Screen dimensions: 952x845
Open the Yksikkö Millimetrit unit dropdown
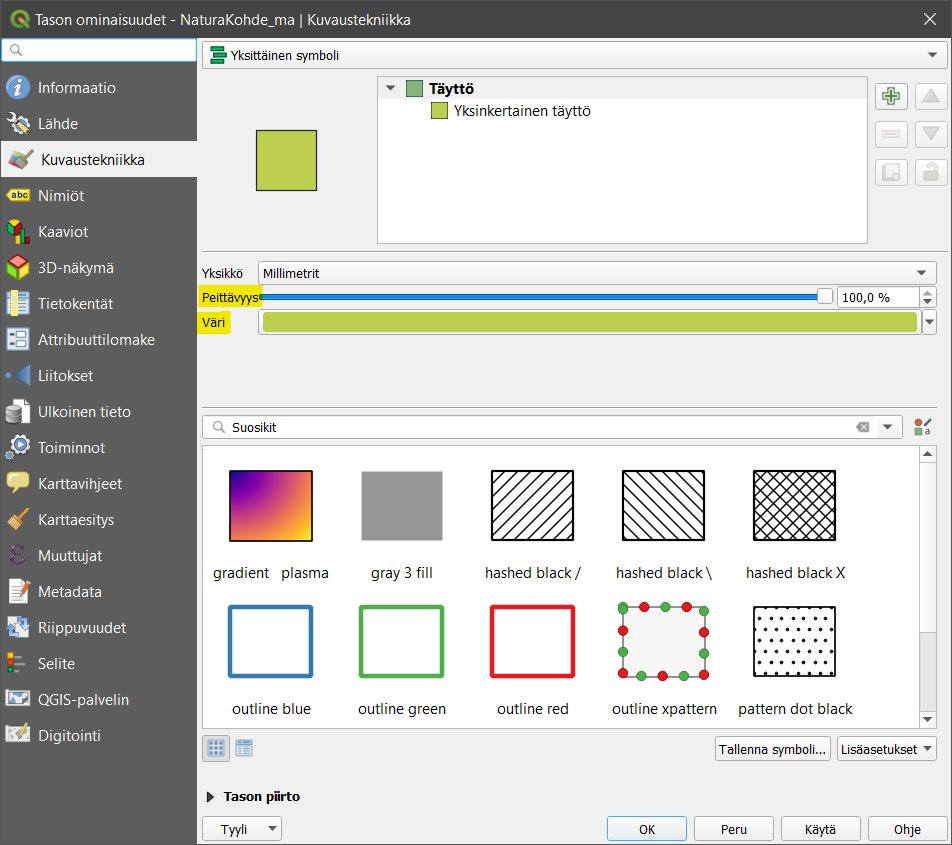(597, 273)
